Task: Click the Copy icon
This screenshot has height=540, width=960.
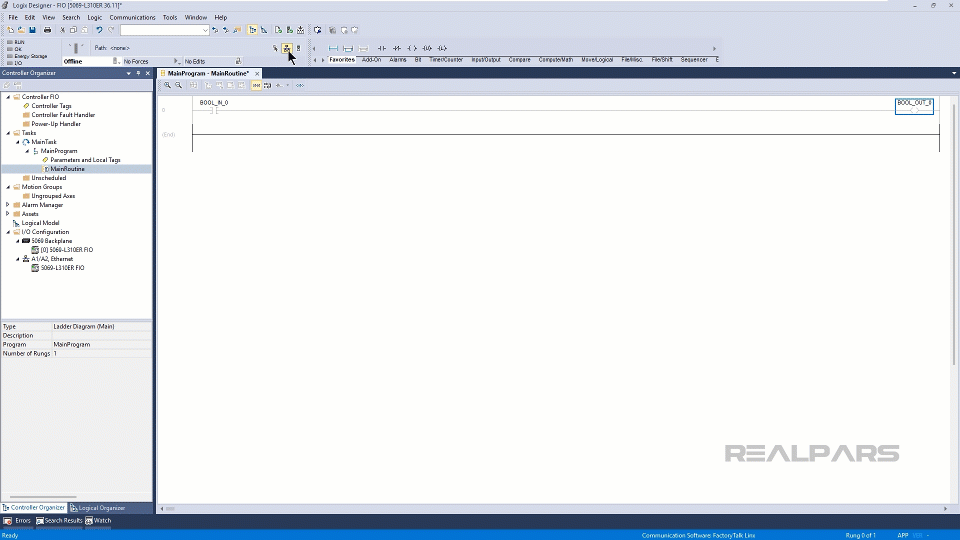Action: click(x=73, y=30)
